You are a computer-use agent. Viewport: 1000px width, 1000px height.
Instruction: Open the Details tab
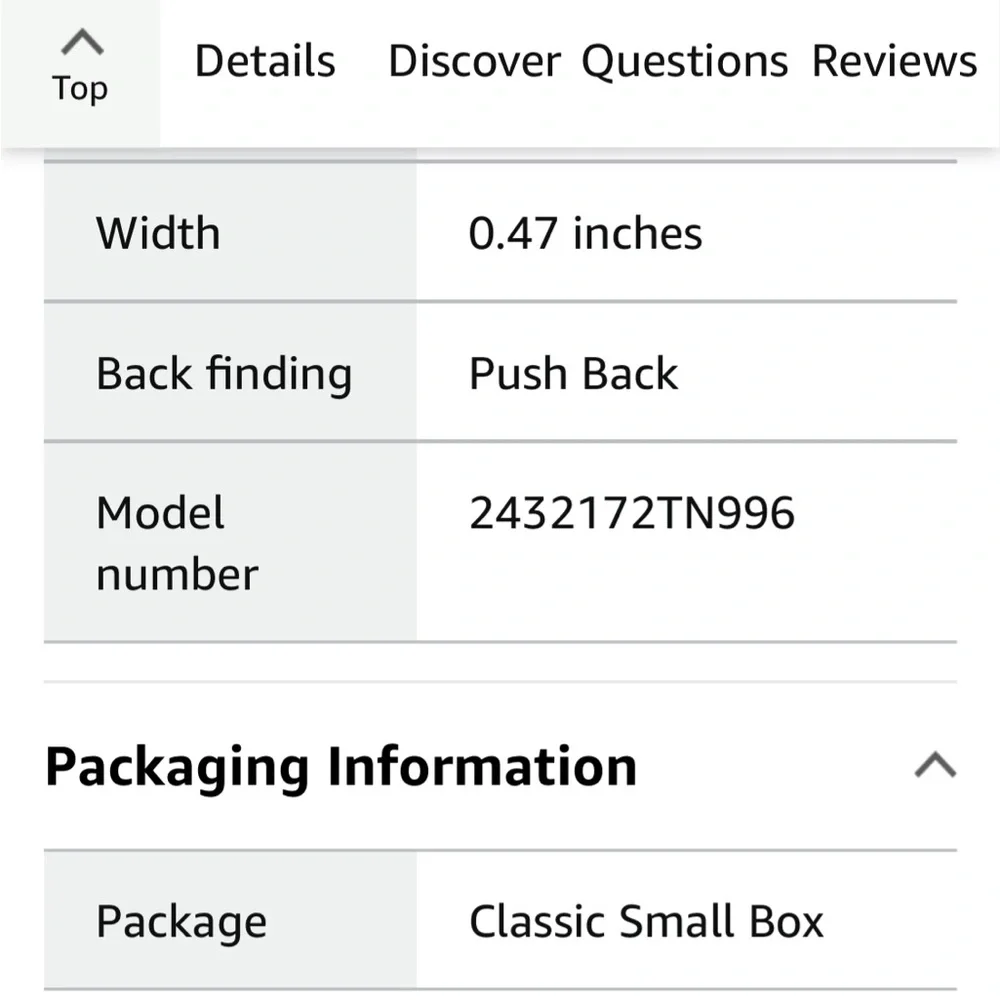click(265, 61)
